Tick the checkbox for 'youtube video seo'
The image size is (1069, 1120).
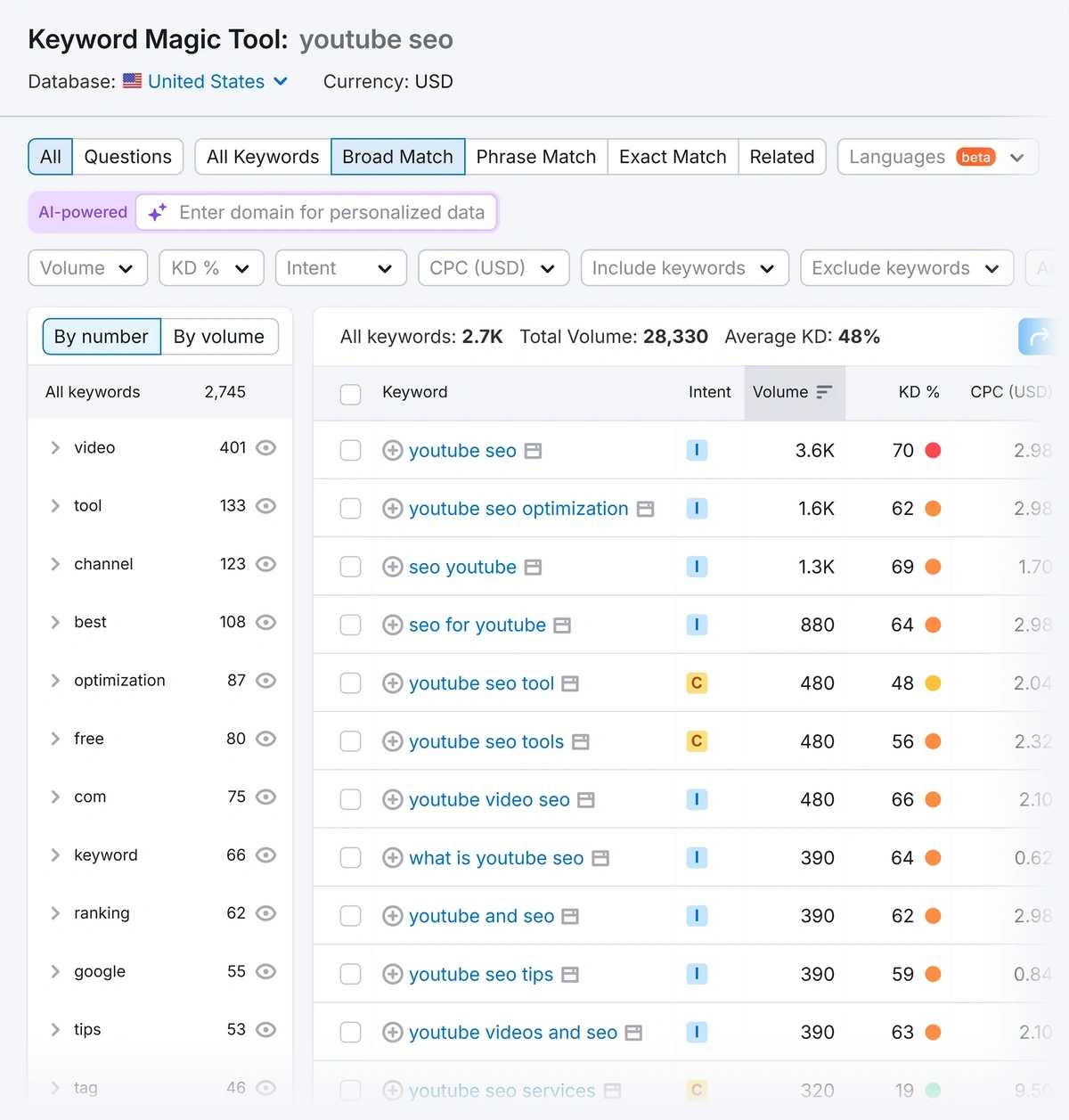(x=351, y=800)
